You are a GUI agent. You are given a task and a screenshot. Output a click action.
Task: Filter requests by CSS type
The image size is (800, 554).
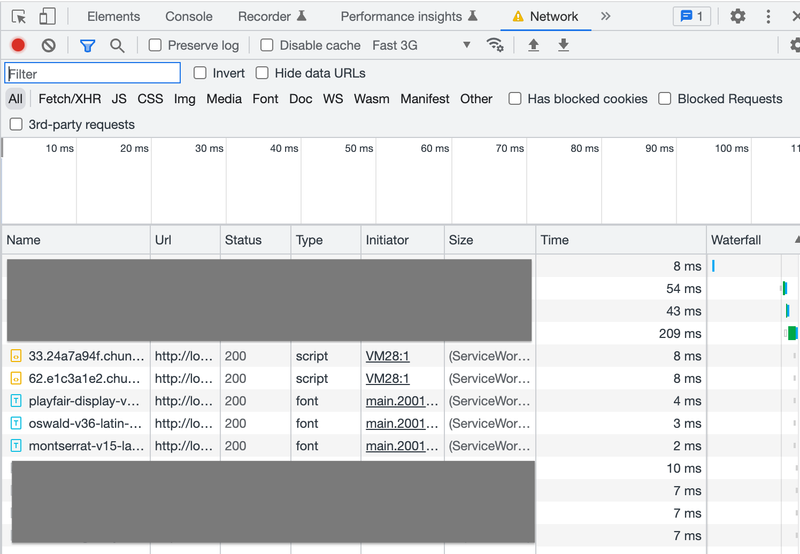coord(150,98)
